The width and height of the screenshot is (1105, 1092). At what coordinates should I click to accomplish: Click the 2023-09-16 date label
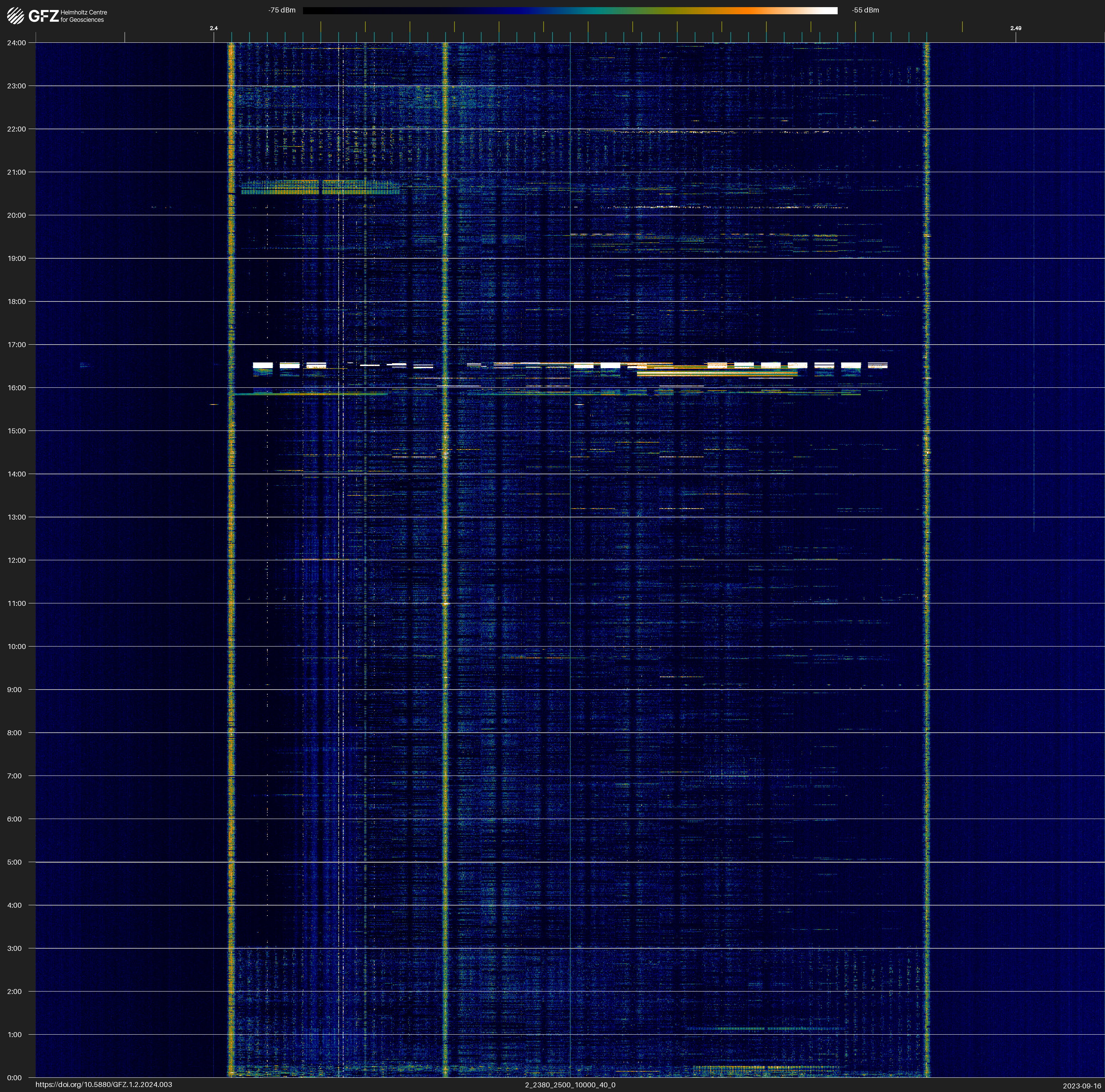(x=1081, y=1086)
